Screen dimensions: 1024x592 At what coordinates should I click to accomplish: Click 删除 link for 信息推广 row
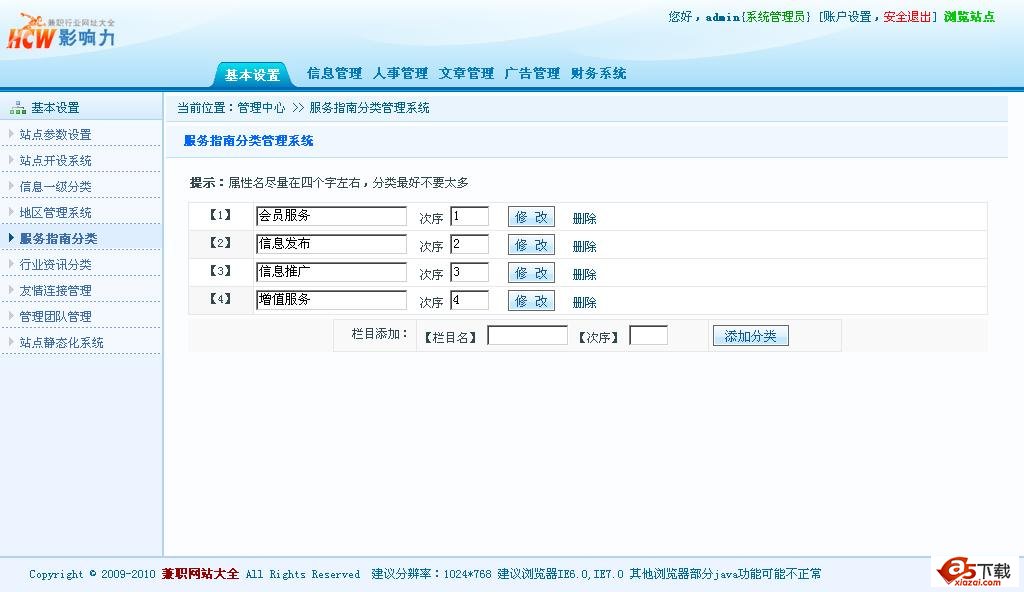click(x=584, y=274)
